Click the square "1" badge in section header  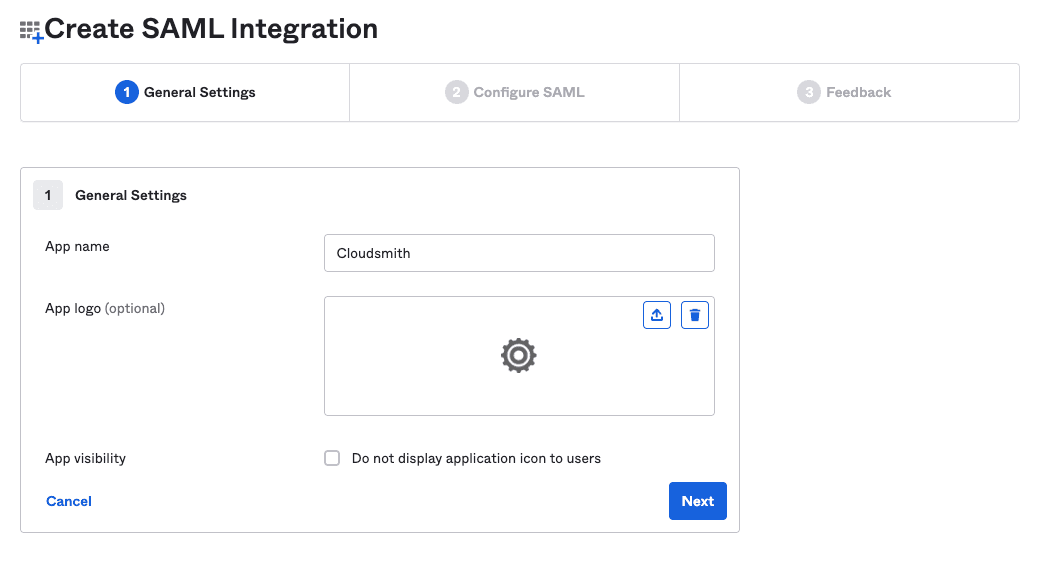pyautogui.click(x=48, y=195)
